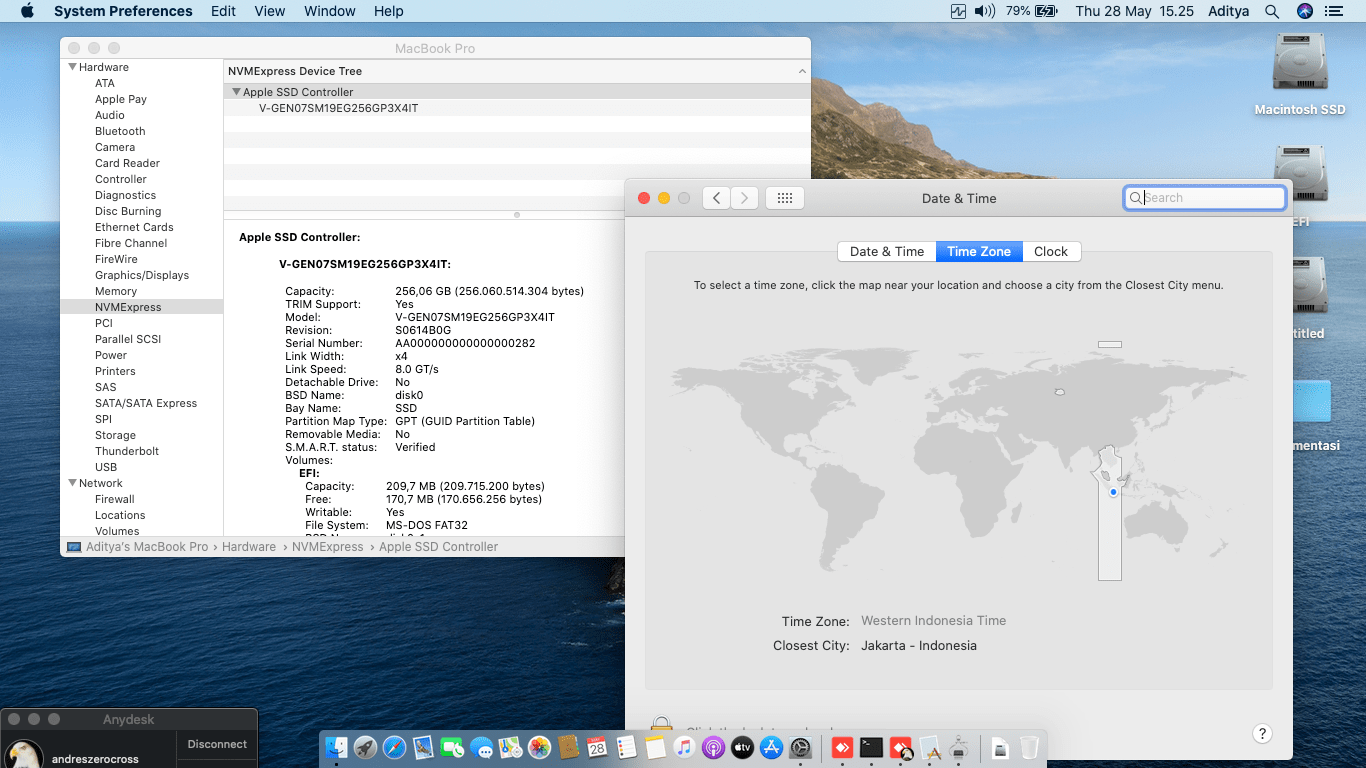Collapse the Hardware section in sidebar
The height and width of the screenshot is (768, 1366).
click(x=73, y=67)
